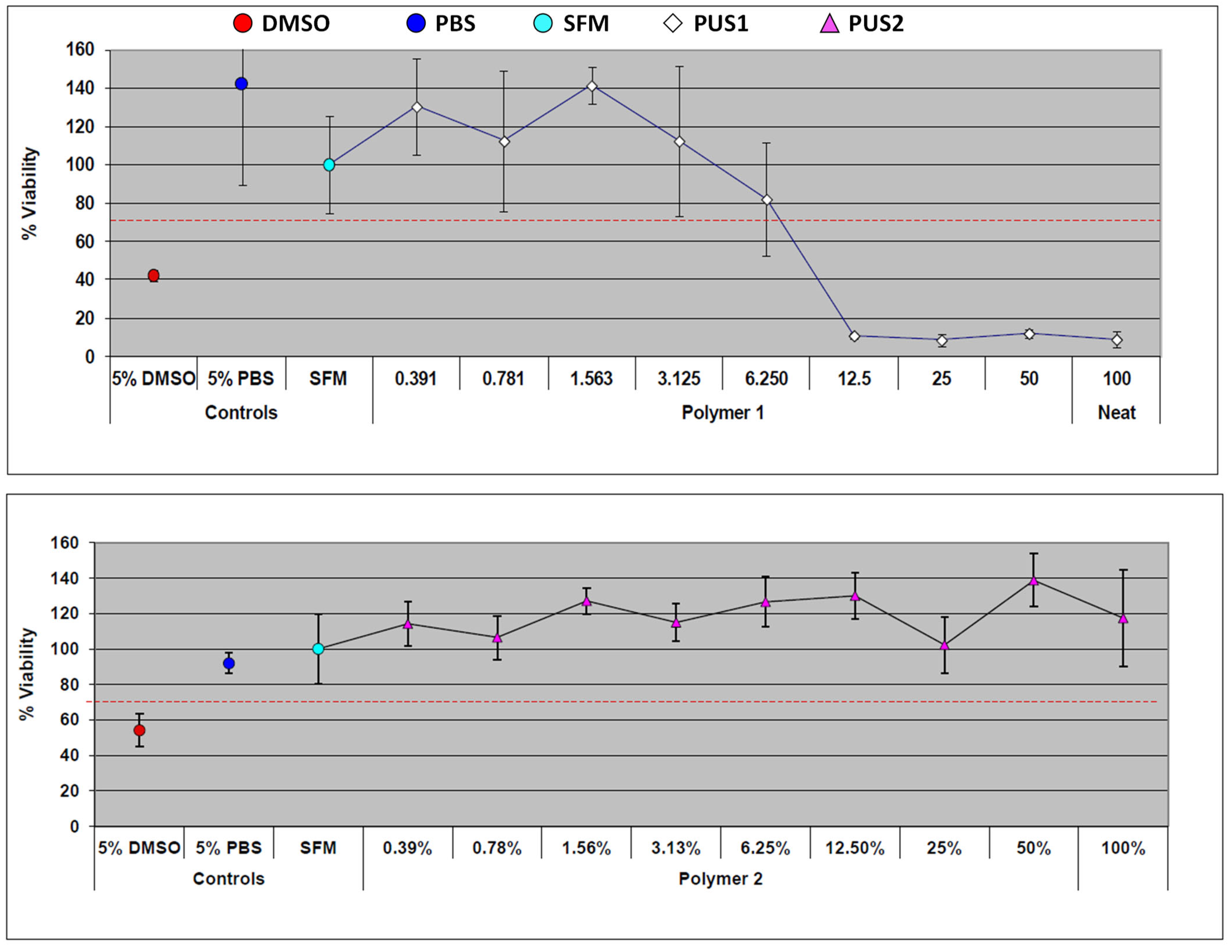Viewport: 1232px width, 952px height.
Task: Click the Polymer 2 group label
Action: pos(720,879)
